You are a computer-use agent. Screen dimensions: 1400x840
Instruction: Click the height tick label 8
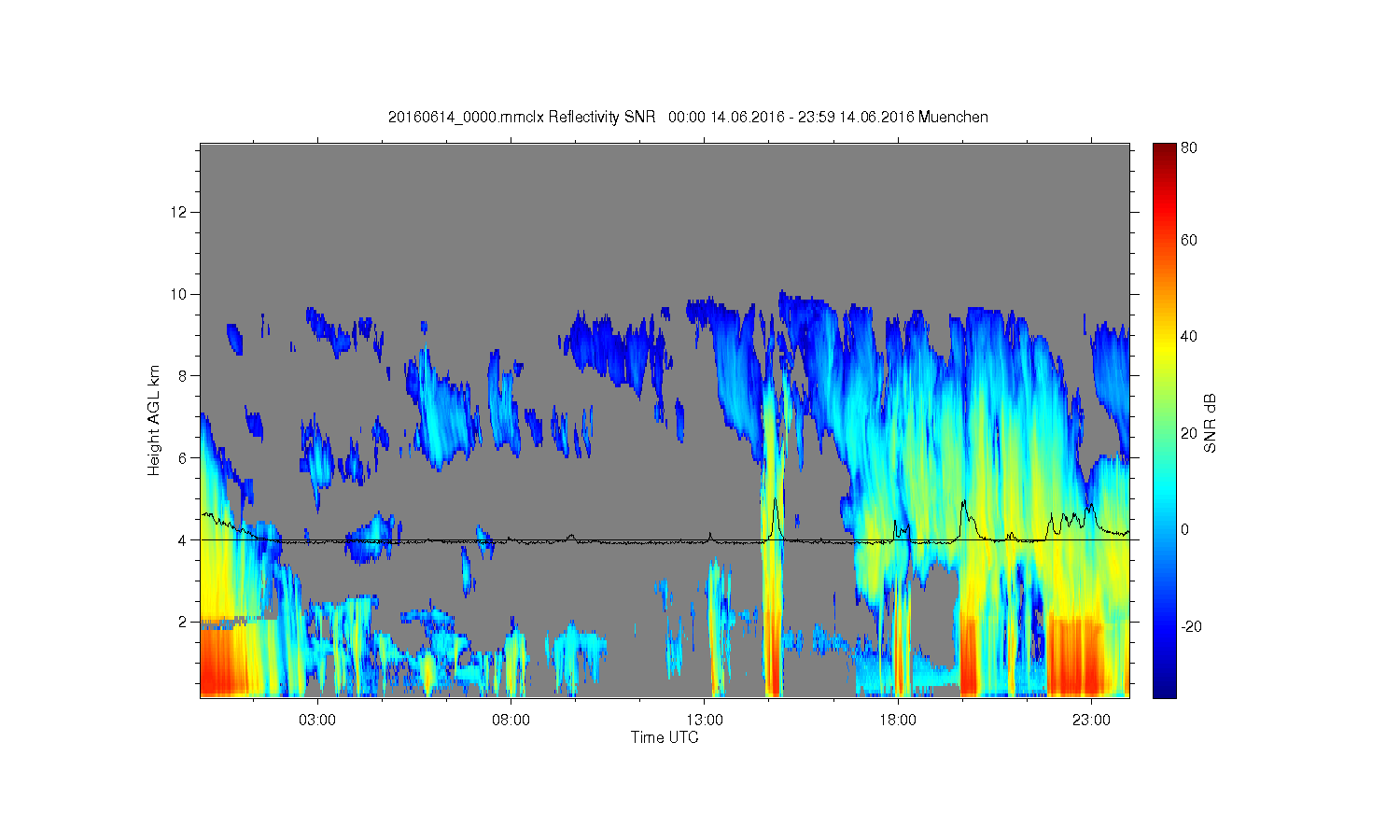click(183, 376)
